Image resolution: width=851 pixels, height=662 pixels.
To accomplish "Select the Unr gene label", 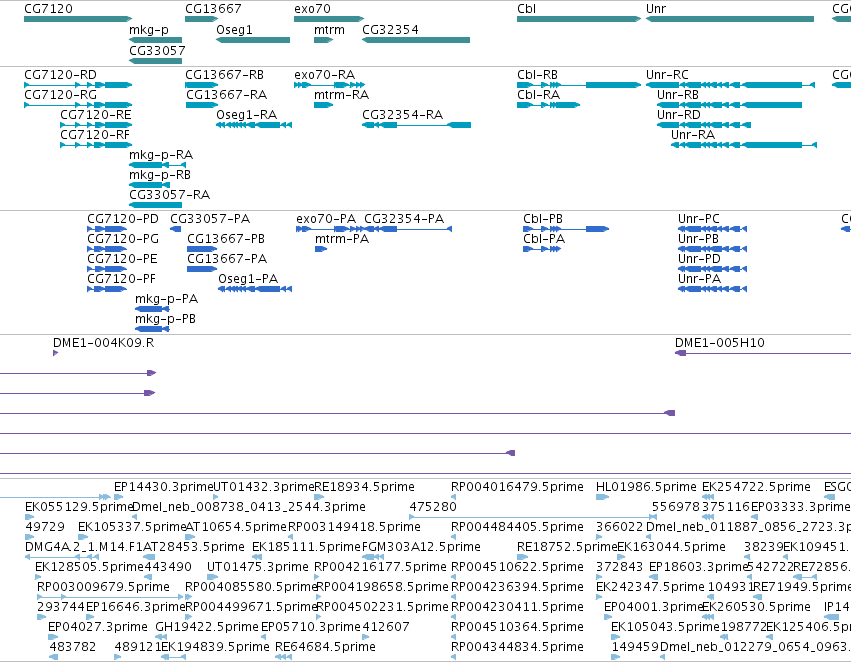I will [656, 9].
